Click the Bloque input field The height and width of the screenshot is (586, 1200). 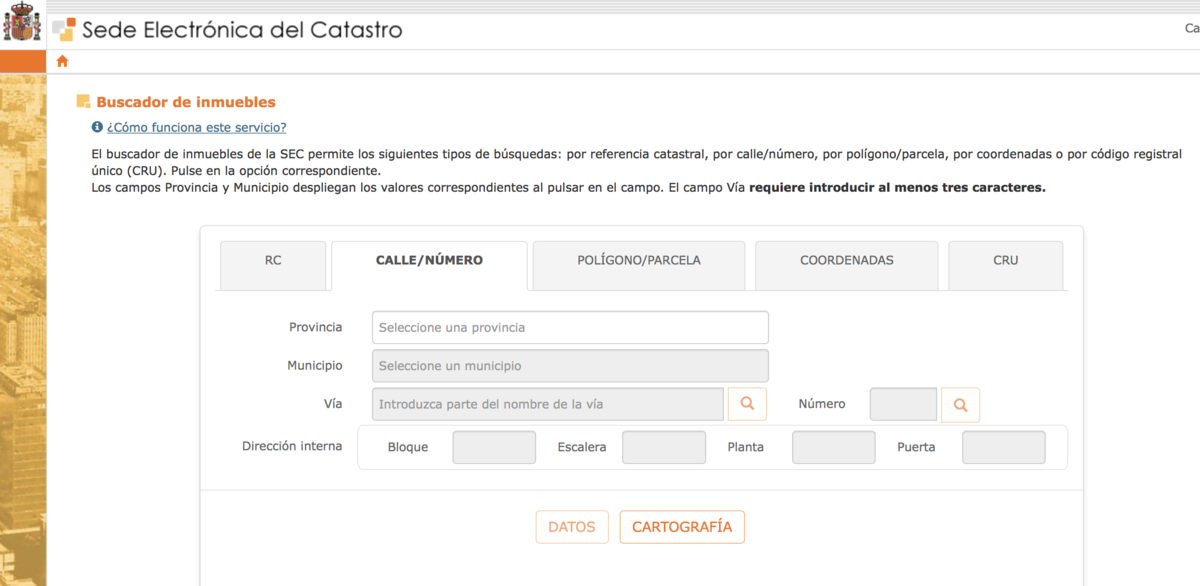coord(494,447)
